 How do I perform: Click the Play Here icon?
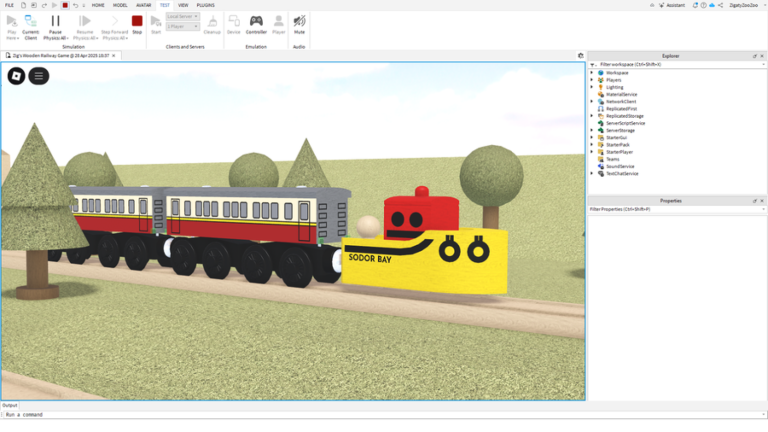coord(12,21)
